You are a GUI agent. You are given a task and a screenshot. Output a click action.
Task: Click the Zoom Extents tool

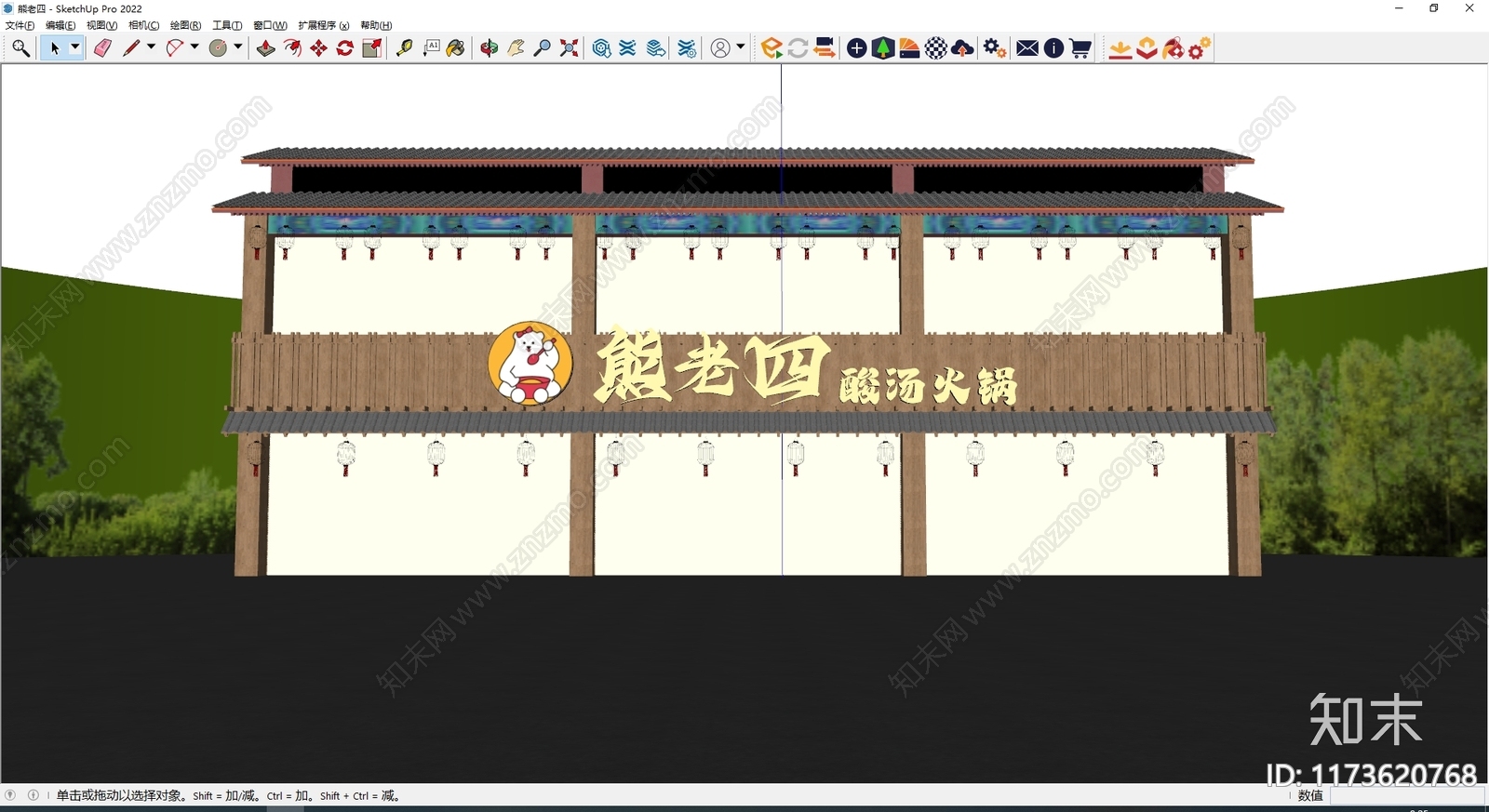(x=570, y=48)
